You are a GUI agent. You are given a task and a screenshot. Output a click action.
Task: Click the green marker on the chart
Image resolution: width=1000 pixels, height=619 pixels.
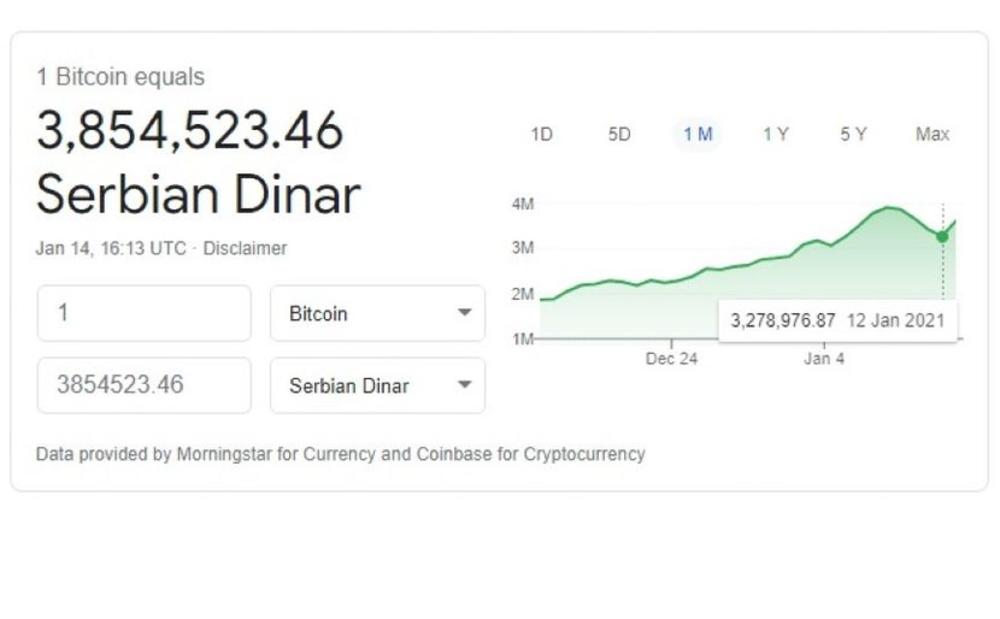click(x=941, y=237)
